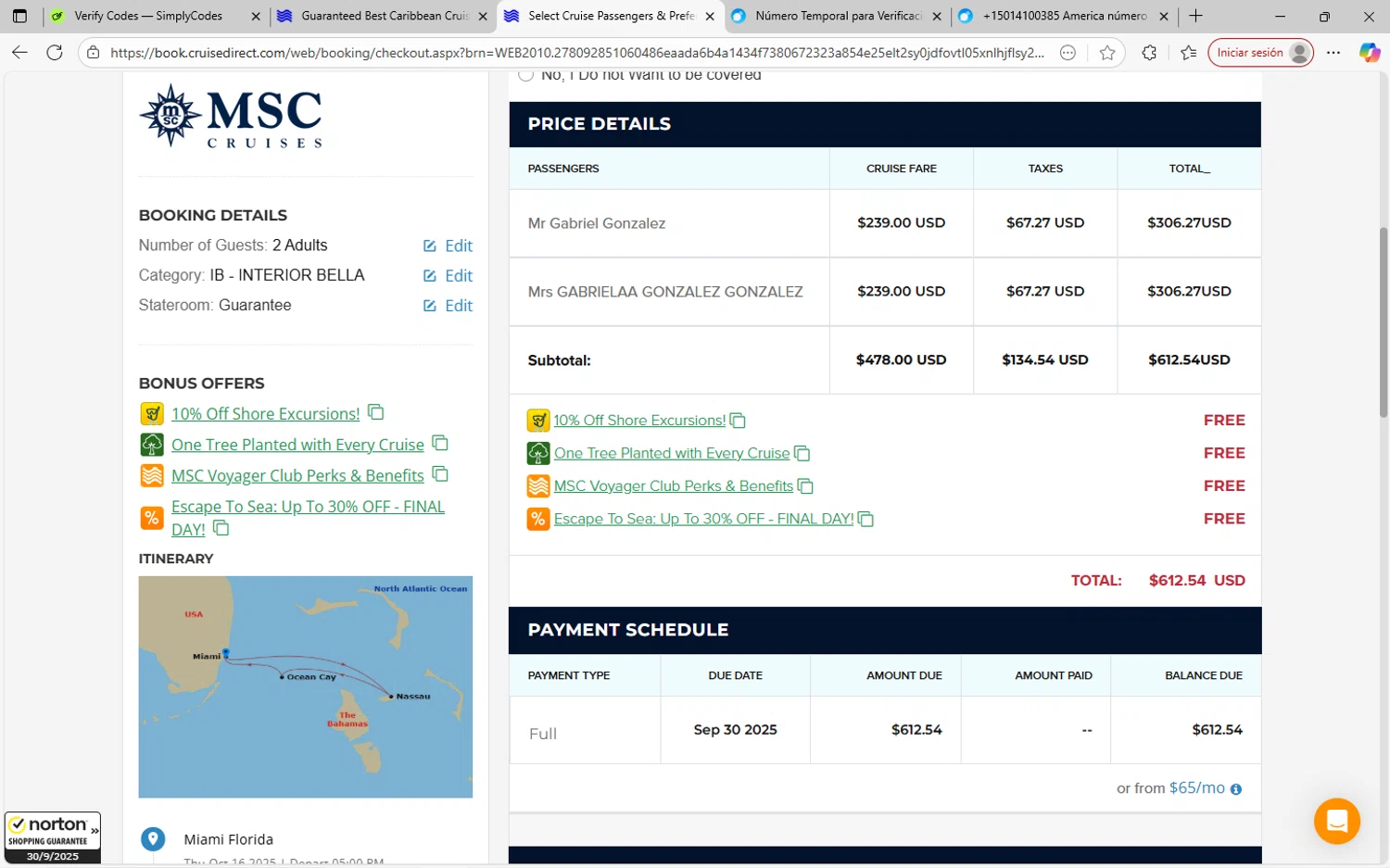Image resolution: width=1390 pixels, height=868 pixels.
Task: Click the $65/mo financing link
Action: [1196, 788]
